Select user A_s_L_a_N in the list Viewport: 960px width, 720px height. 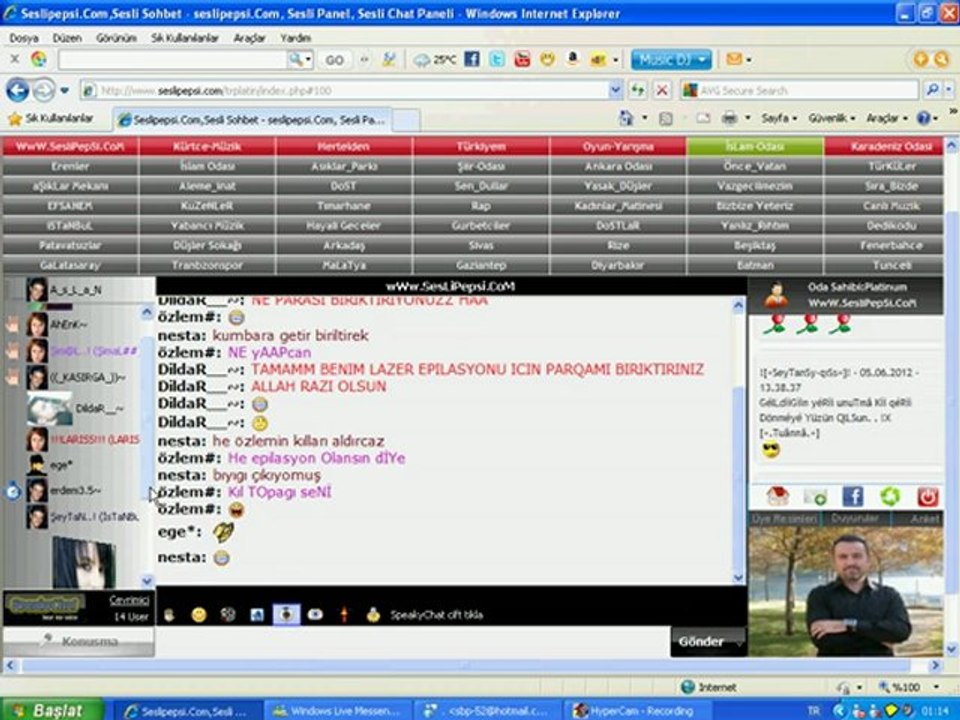pyautogui.click(x=76, y=290)
